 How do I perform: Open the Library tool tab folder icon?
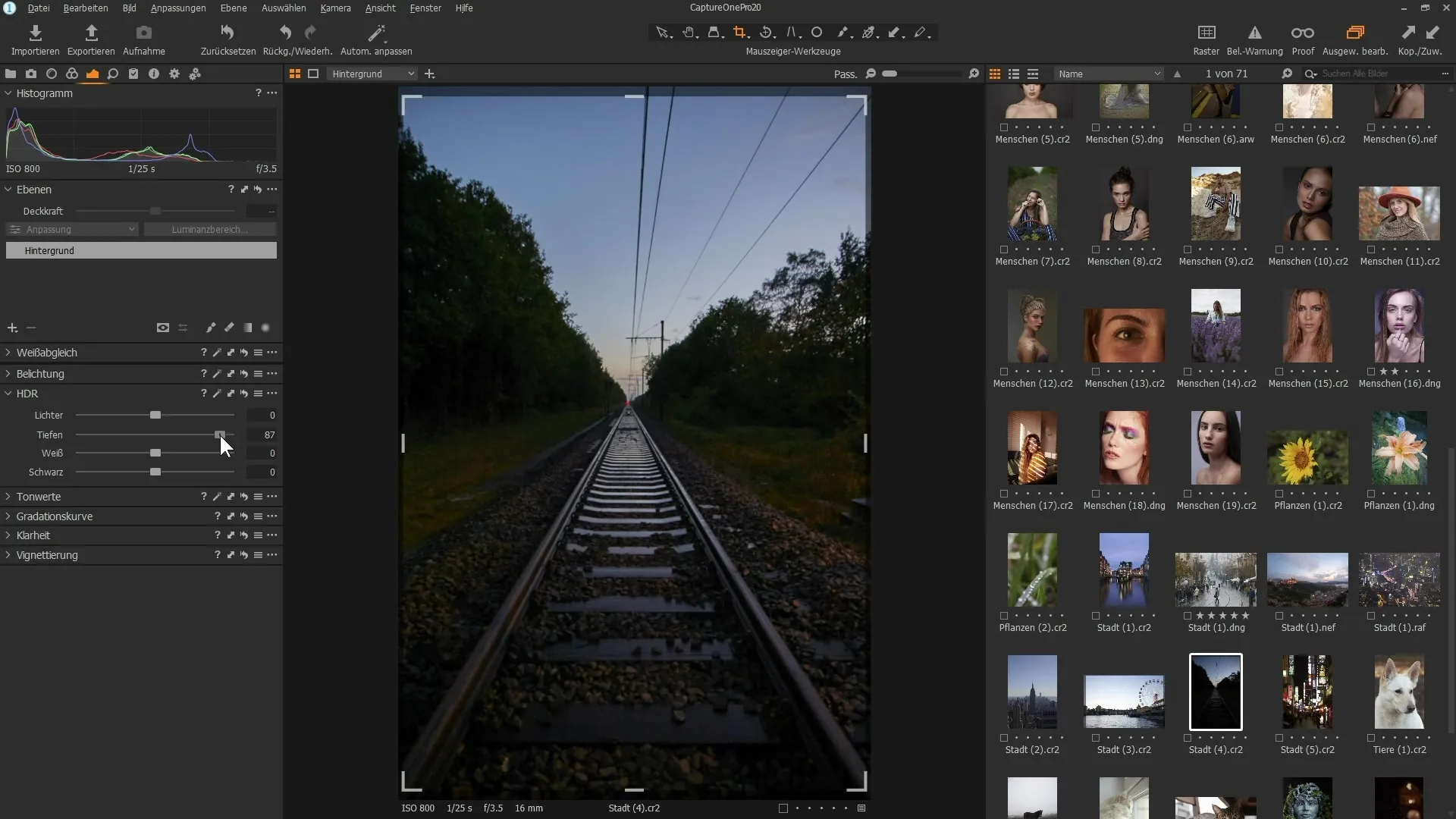11,74
